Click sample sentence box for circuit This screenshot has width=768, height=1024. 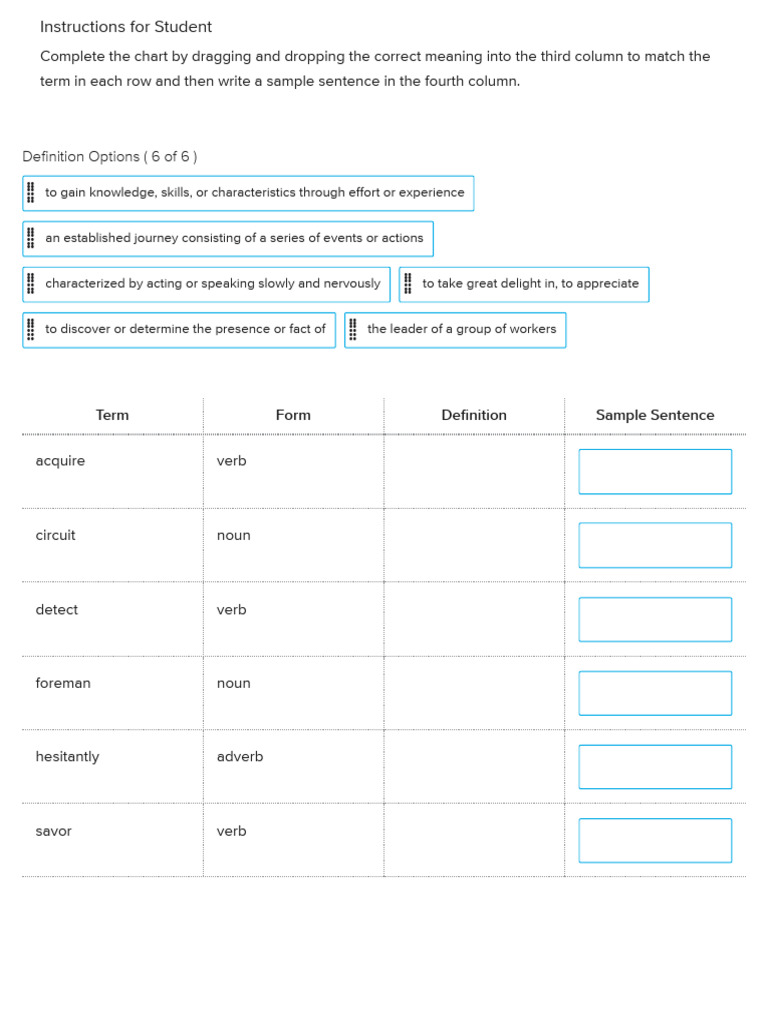655,545
